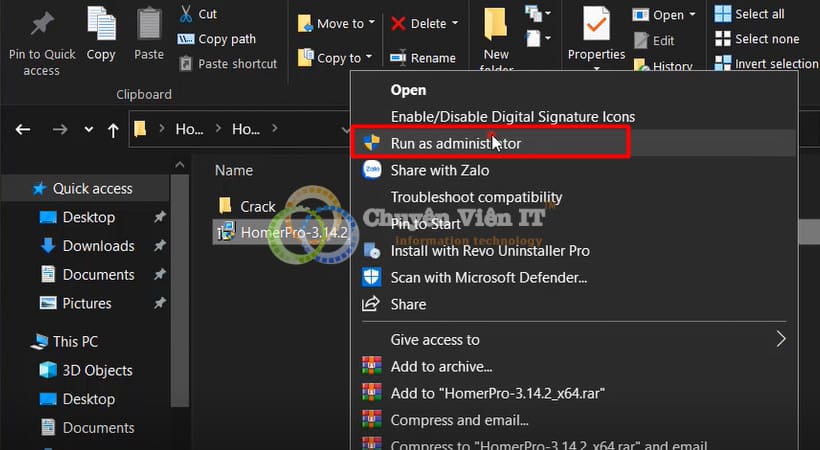This screenshot has width=820, height=450.
Task: Click Select none in ribbon
Action: [x=757, y=39]
